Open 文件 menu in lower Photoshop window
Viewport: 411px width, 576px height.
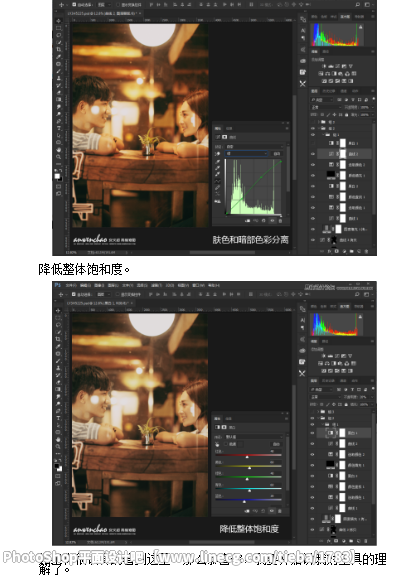pos(71,285)
